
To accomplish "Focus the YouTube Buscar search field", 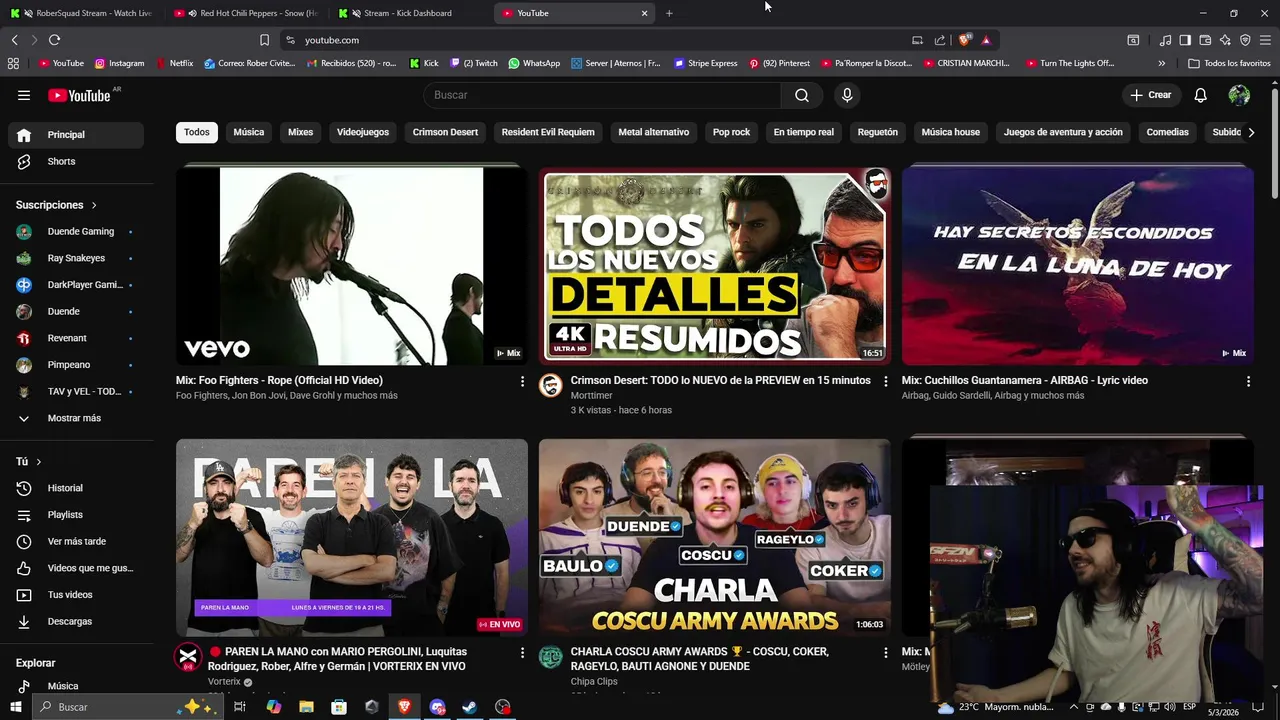I will pos(602,95).
